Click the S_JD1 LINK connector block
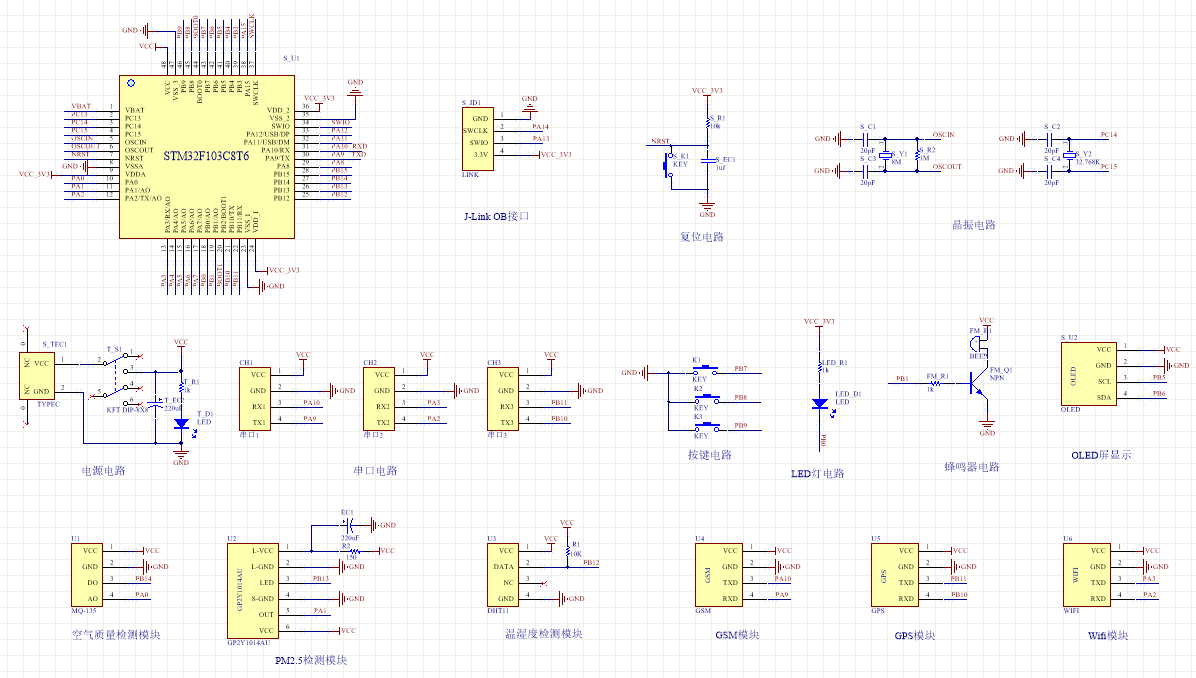Image resolution: width=1196 pixels, height=678 pixels. (x=476, y=139)
